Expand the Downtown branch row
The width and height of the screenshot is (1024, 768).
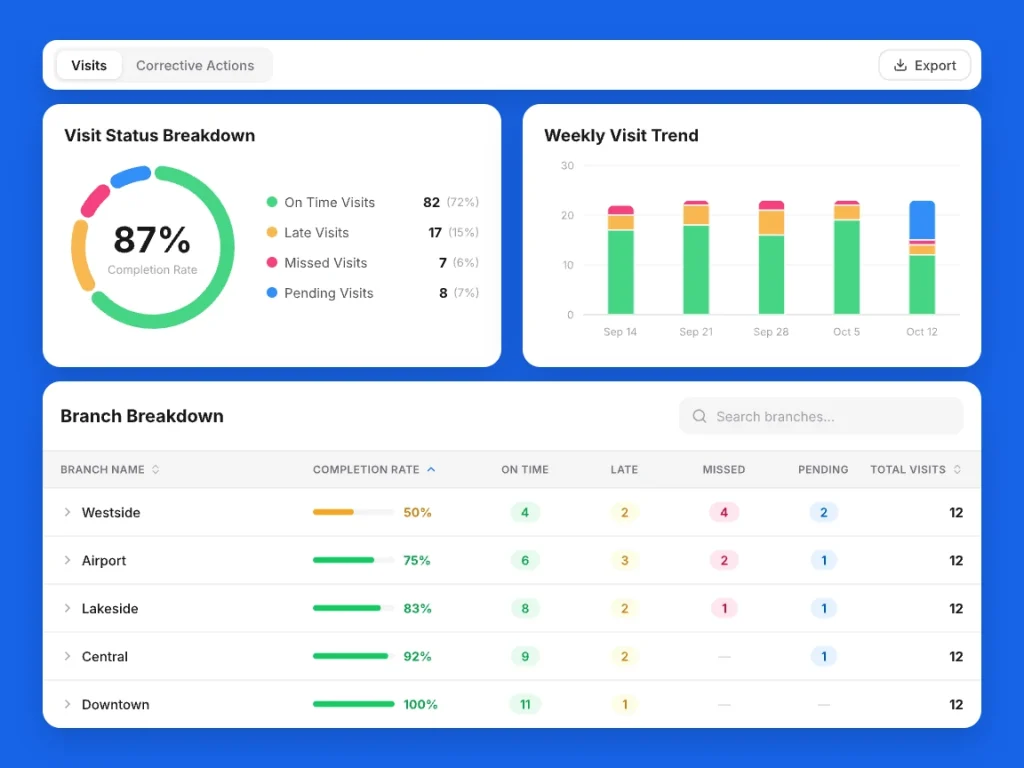coord(67,705)
